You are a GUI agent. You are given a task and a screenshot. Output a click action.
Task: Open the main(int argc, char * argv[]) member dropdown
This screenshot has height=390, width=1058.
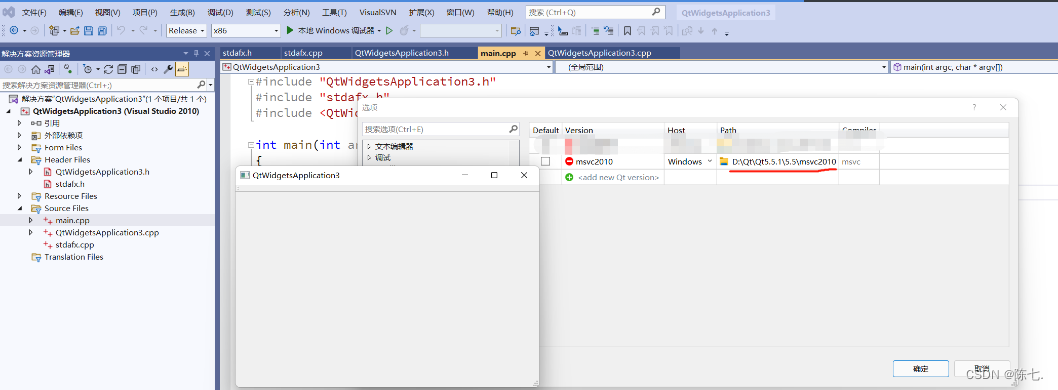974,67
